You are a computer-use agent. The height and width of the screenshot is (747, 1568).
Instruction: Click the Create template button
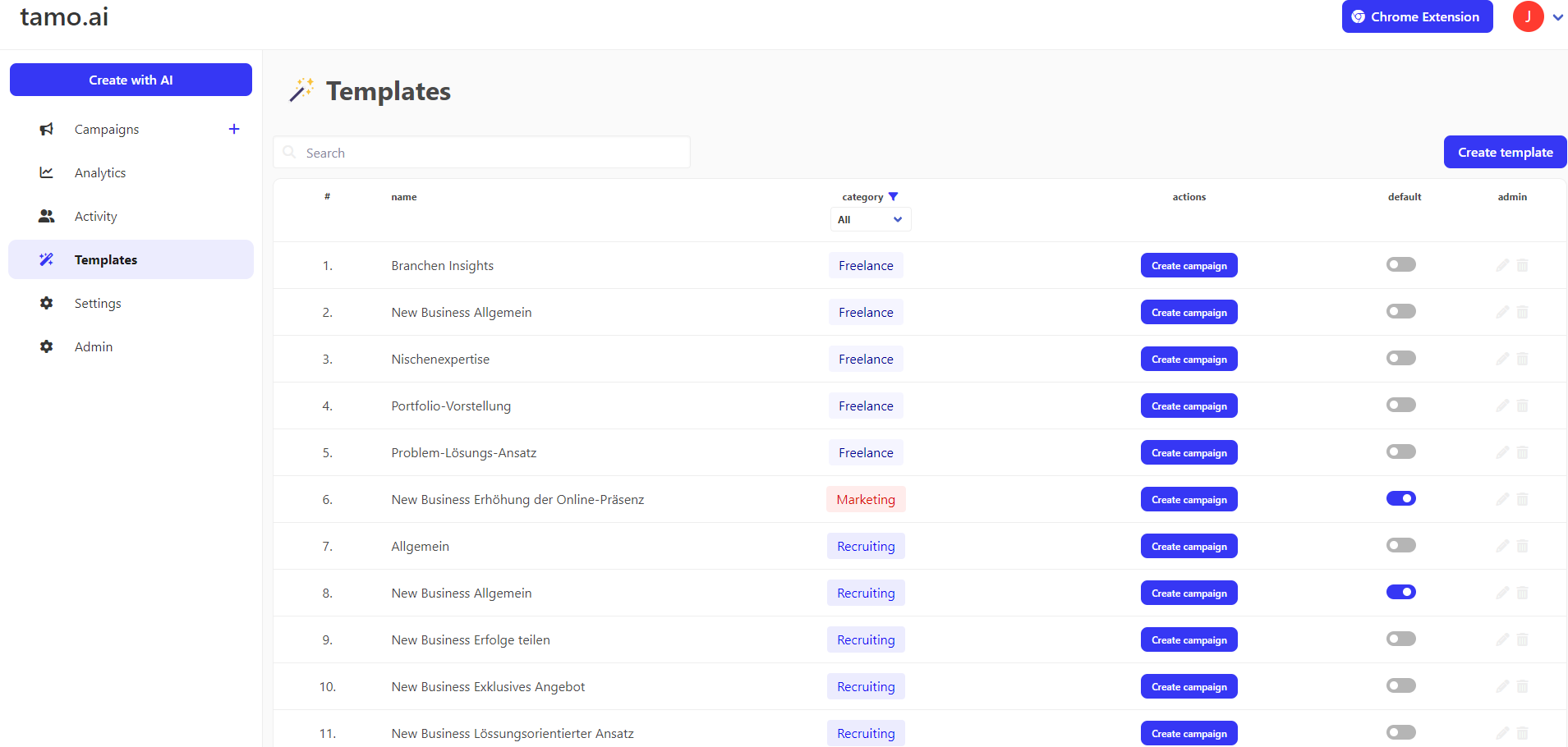pyautogui.click(x=1505, y=152)
